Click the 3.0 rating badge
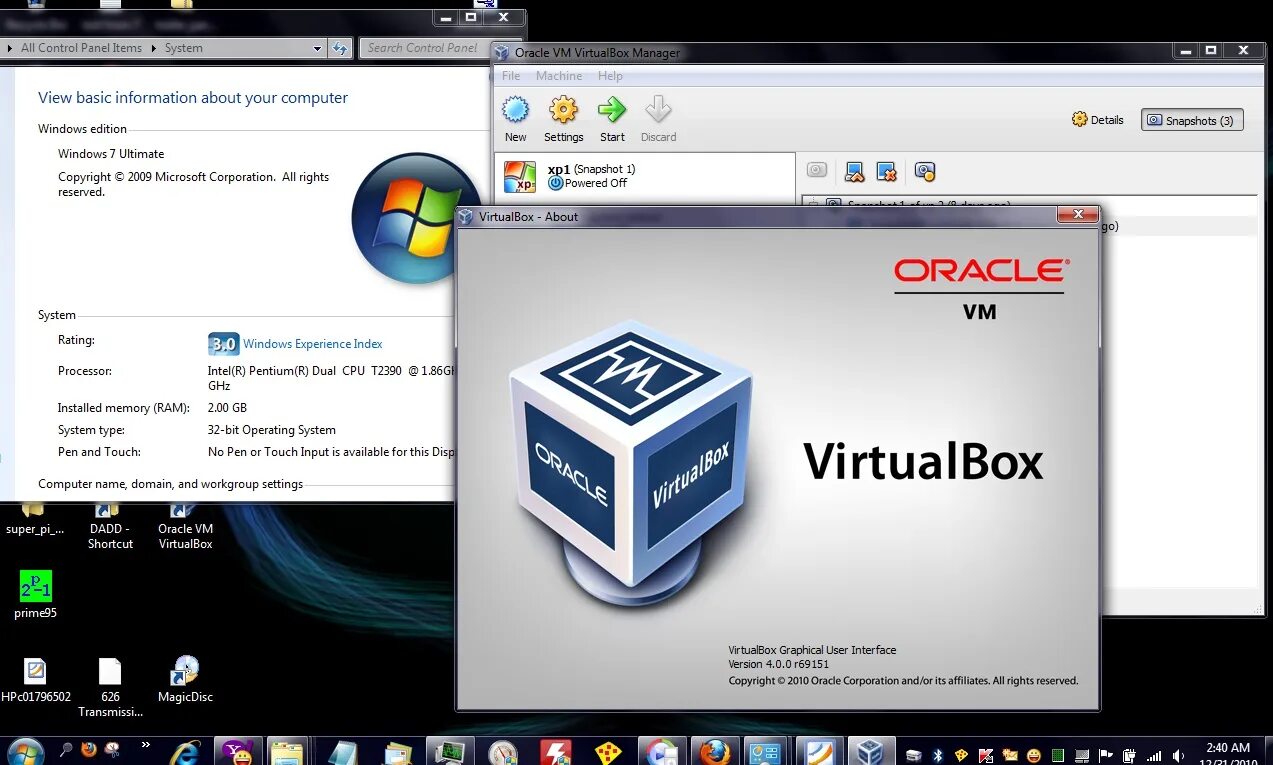Viewport: 1273px width, 765px height. [x=223, y=344]
